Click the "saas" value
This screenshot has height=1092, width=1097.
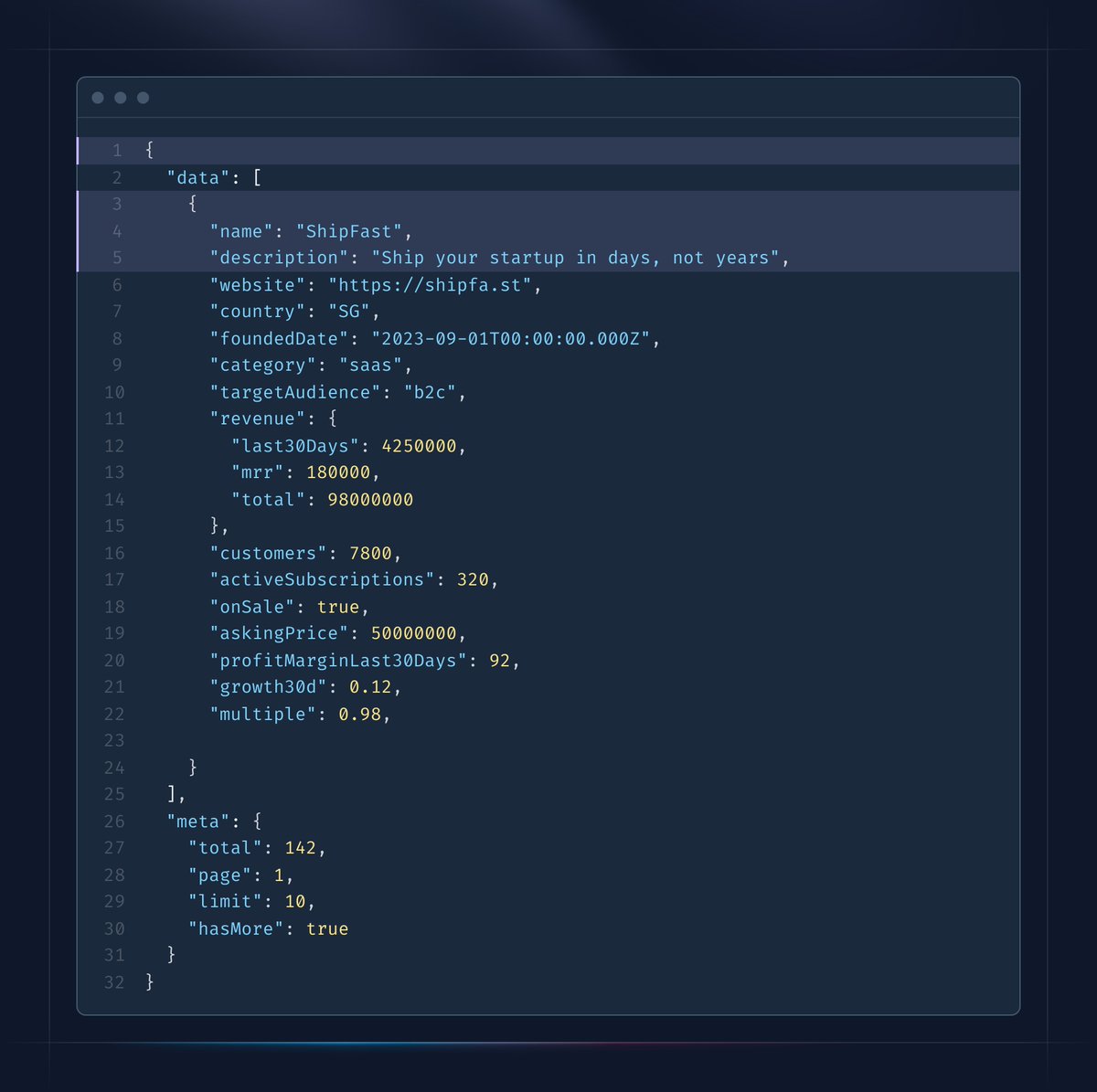coord(370,366)
